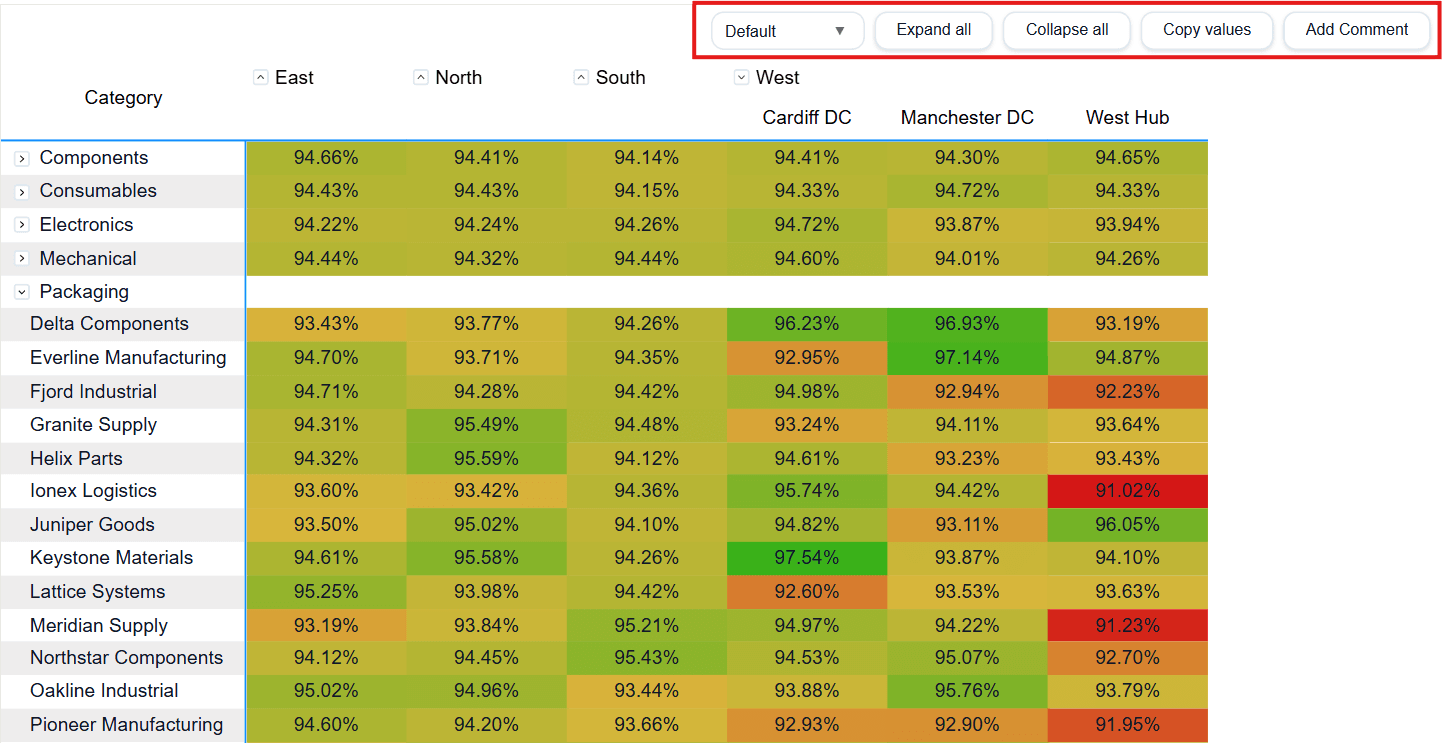Click the Cardiff DC column header
Screen dimensions: 1442x743
[x=807, y=118]
